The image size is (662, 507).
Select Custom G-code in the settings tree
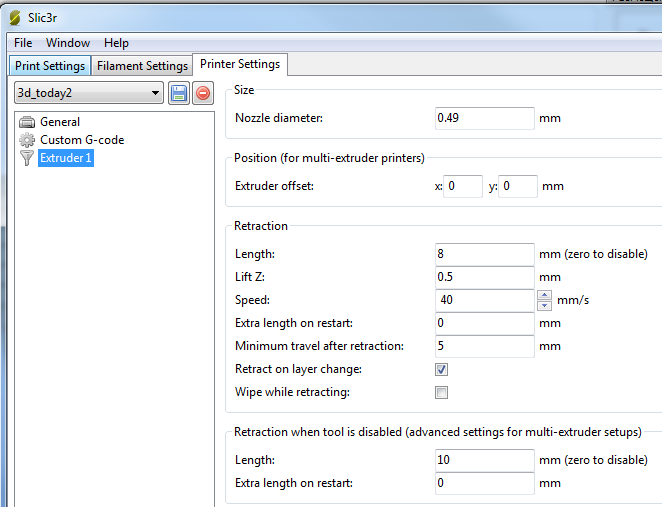(82, 140)
